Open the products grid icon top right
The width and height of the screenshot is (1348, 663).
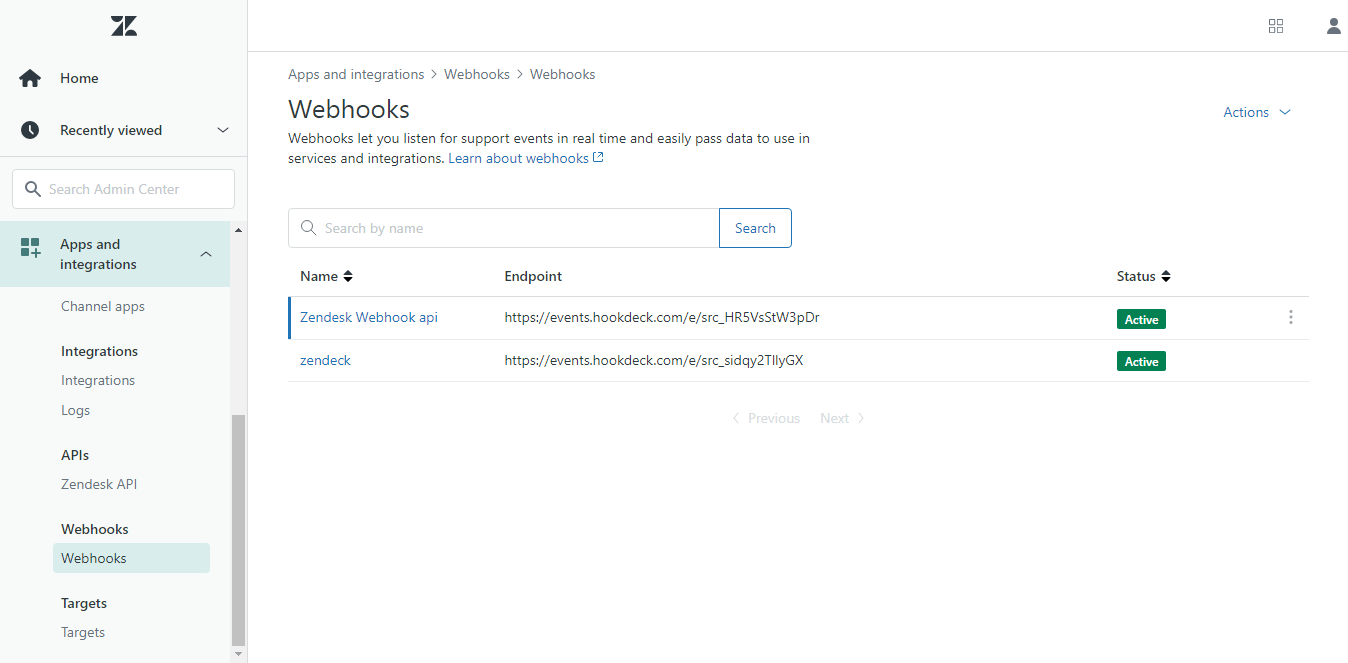pos(1276,25)
